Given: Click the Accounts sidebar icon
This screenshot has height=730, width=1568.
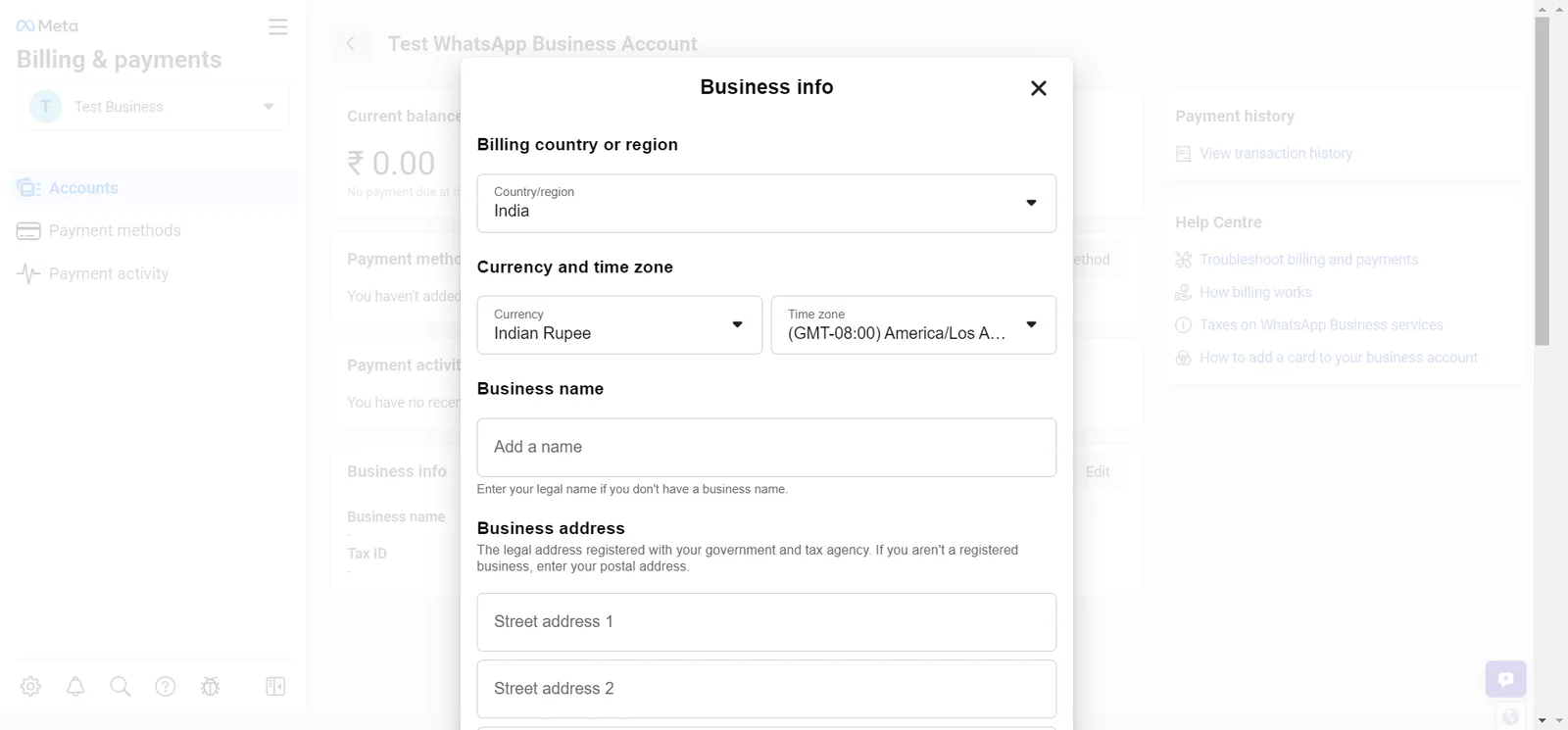Looking at the screenshot, I should [x=28, y=188].
